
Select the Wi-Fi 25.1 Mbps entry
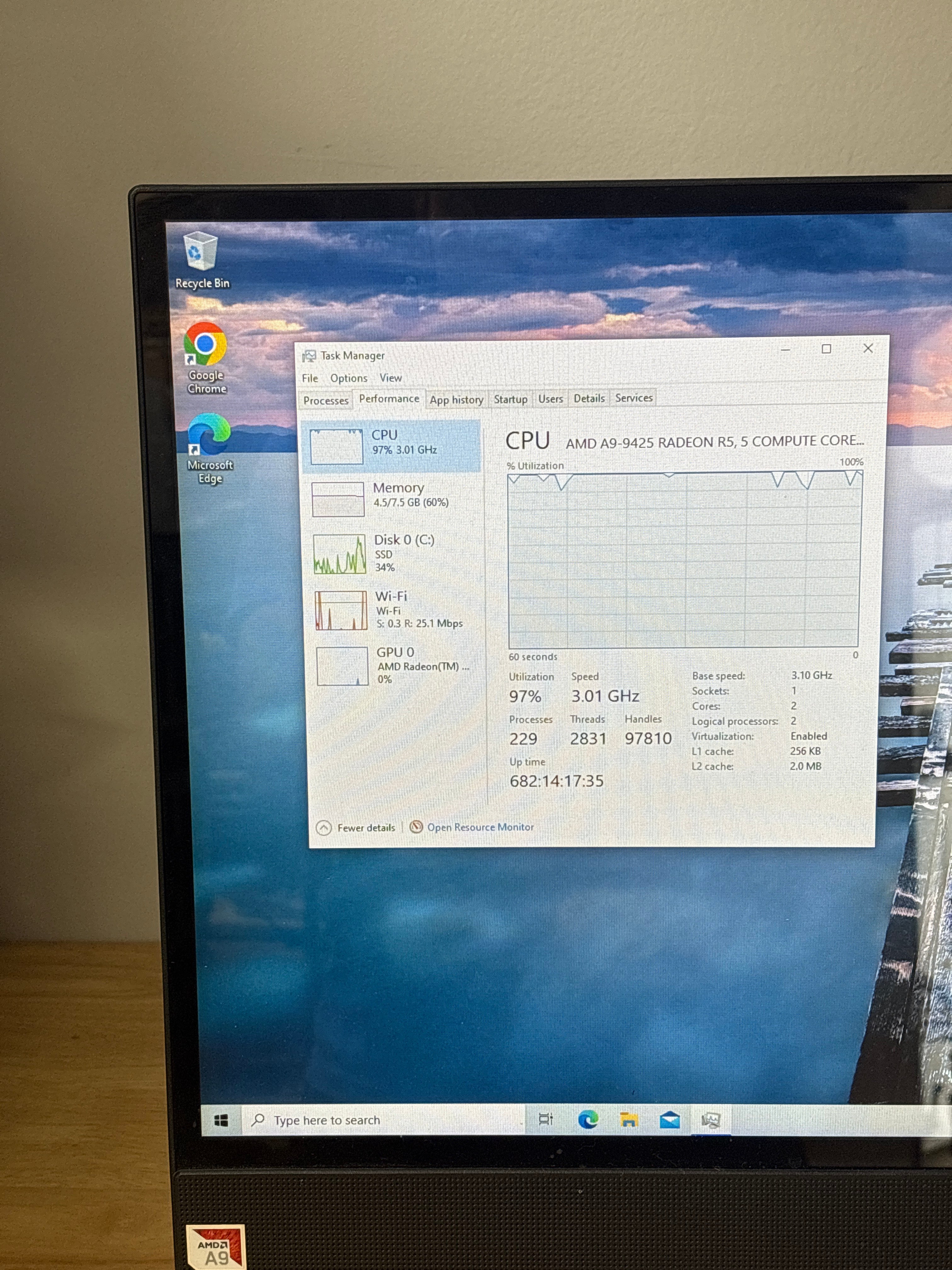pos(397,610)
